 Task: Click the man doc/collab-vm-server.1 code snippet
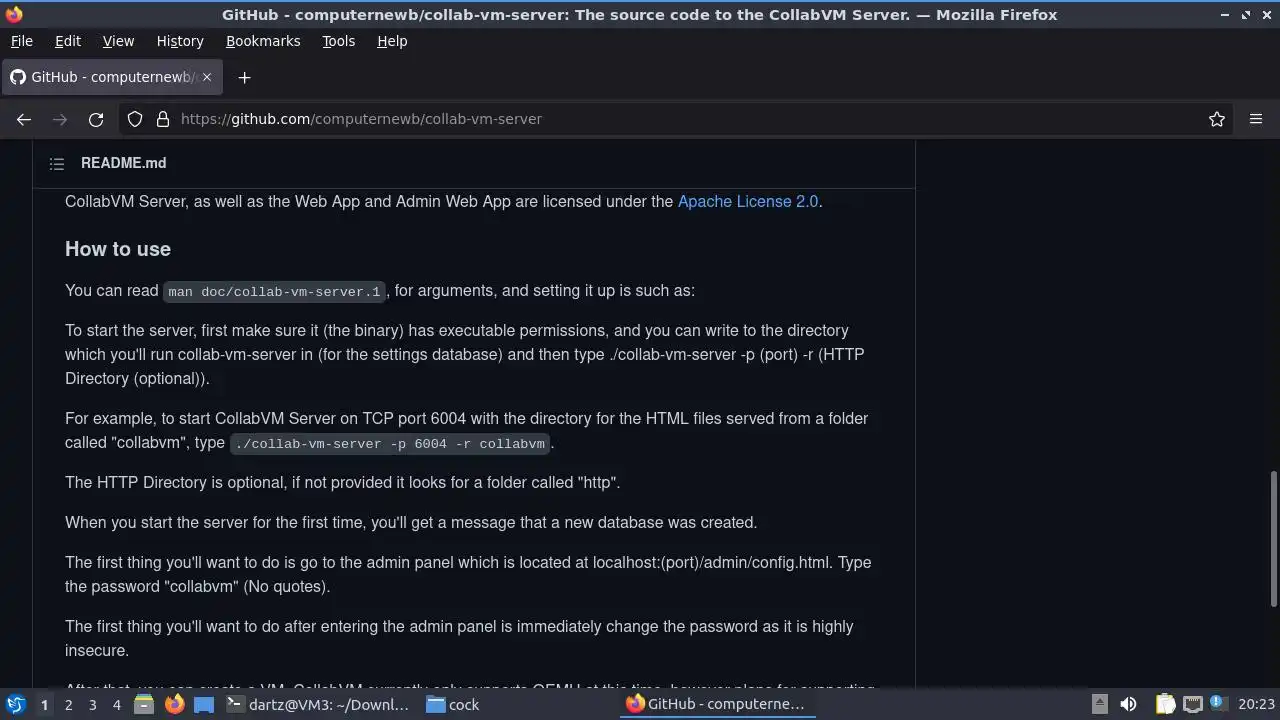275,291
